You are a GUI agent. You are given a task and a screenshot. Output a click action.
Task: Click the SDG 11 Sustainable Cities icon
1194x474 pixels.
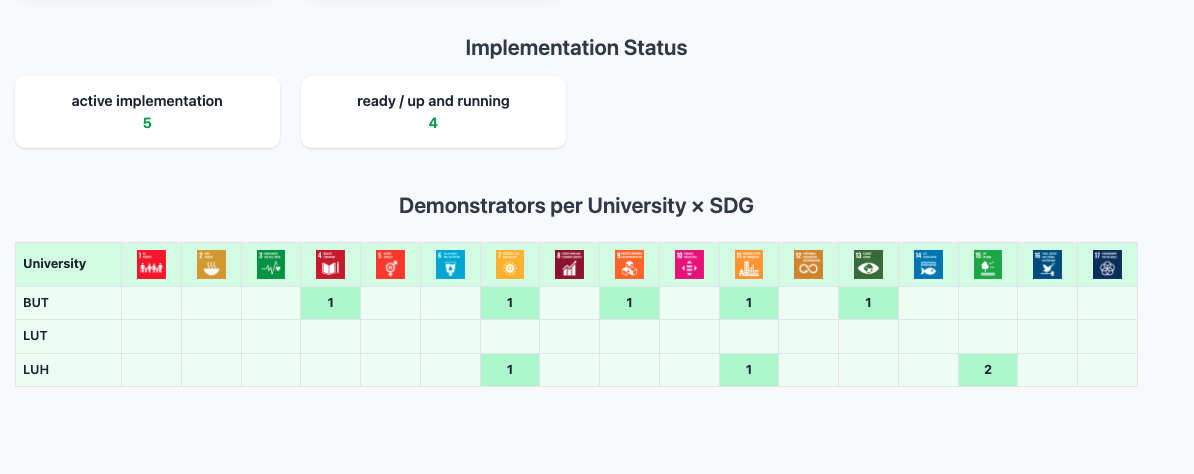tap(749, 264)
